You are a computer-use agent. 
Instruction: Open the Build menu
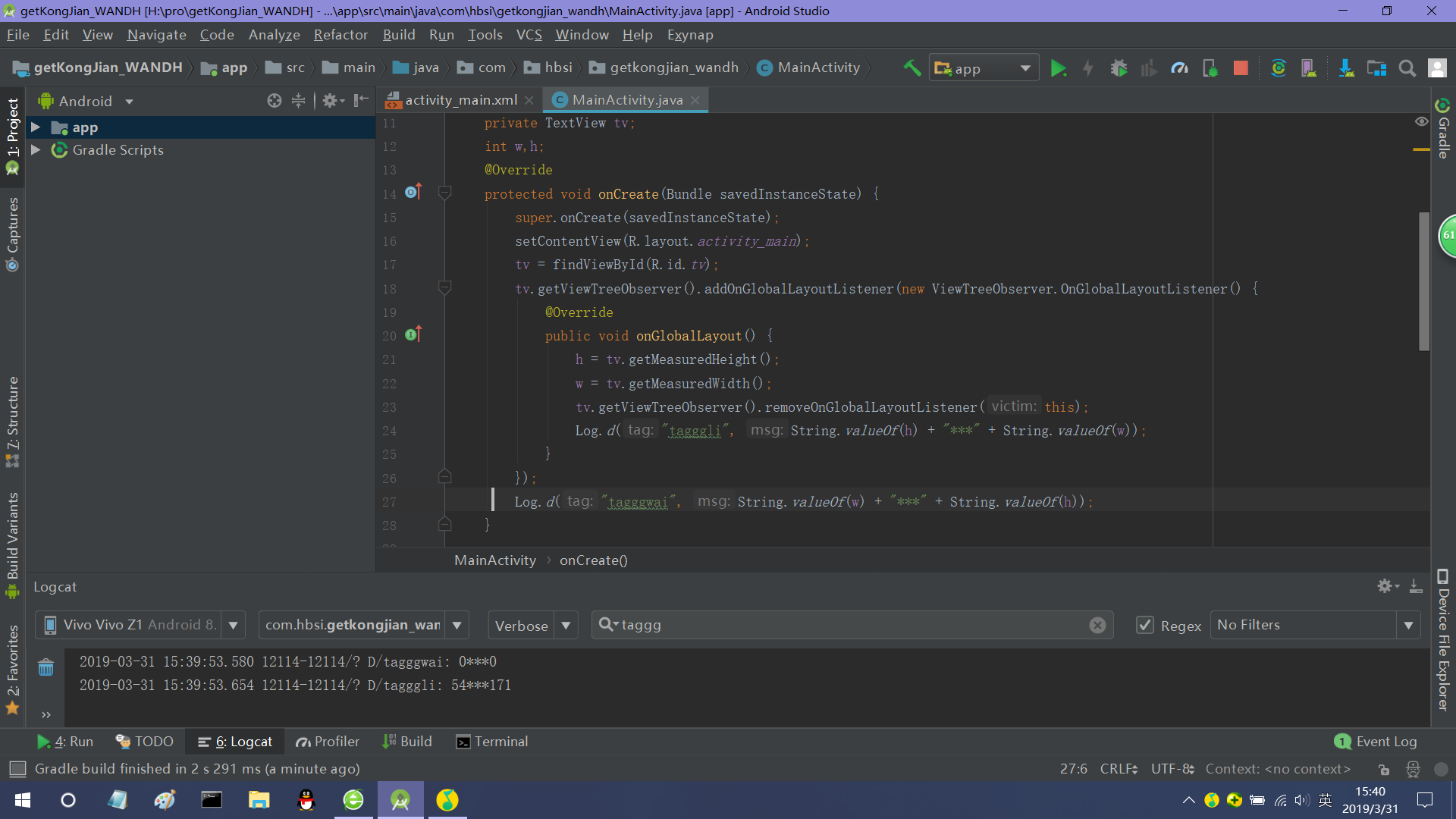[399, 35]
